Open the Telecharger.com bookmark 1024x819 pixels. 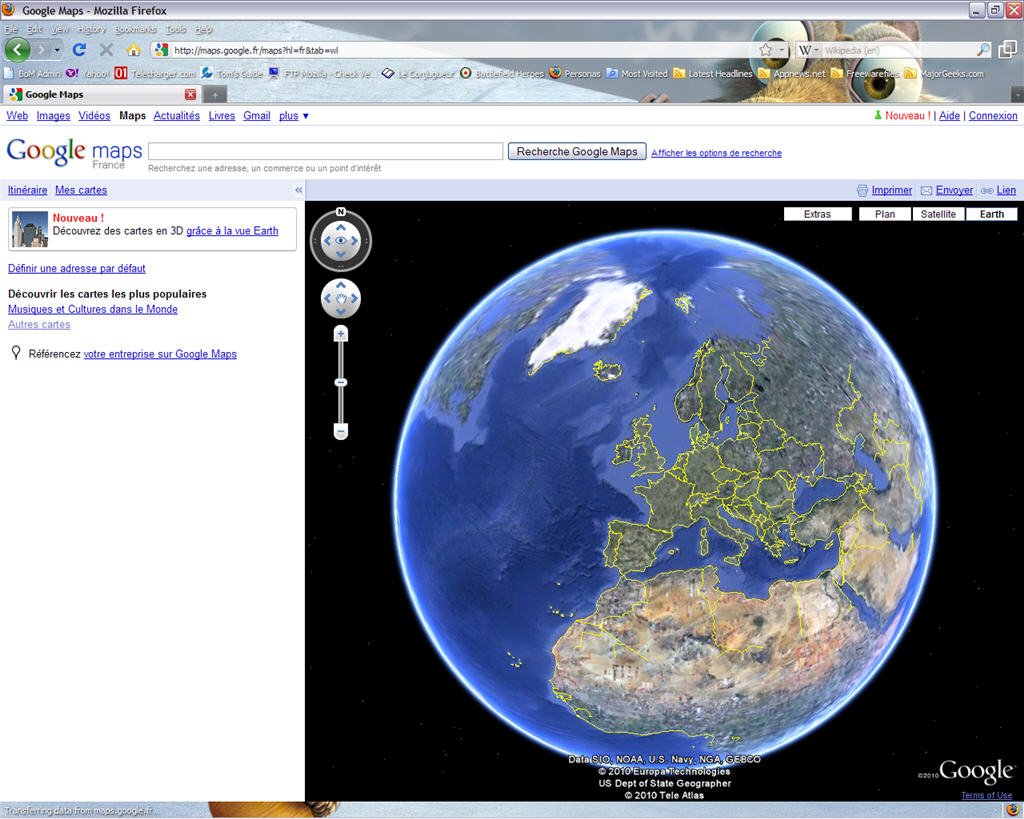point(155,73)
